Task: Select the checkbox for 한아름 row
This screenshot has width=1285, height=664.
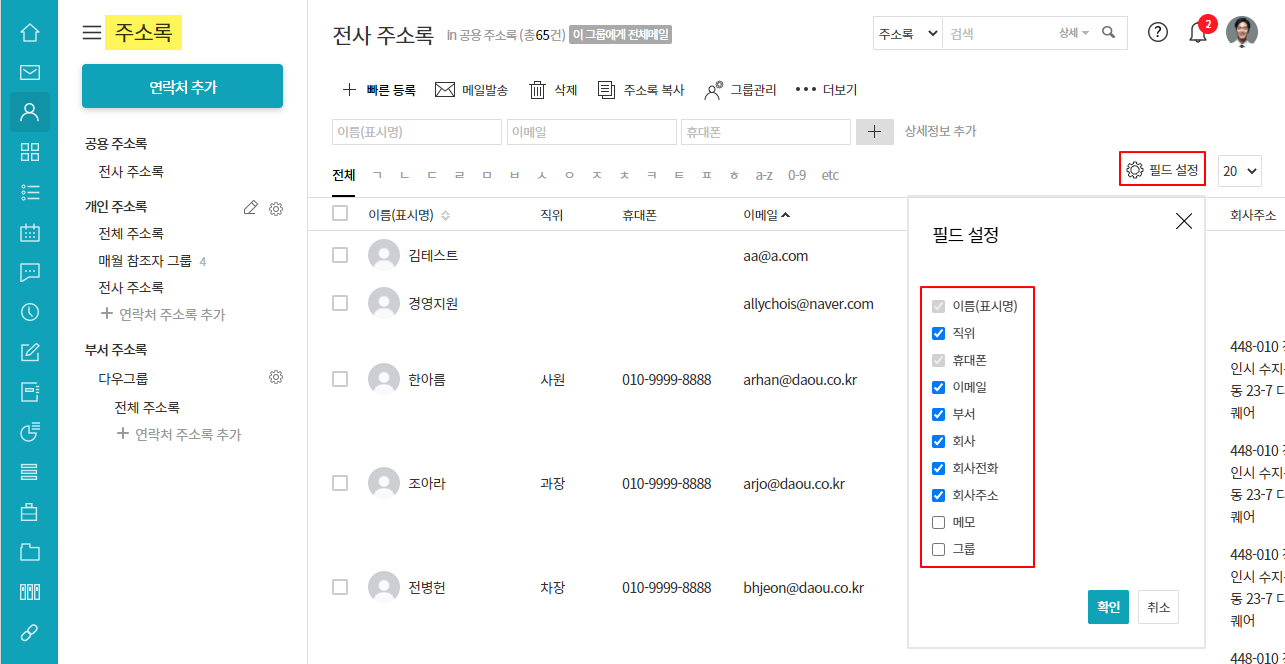Action: (x=340, y=379)
